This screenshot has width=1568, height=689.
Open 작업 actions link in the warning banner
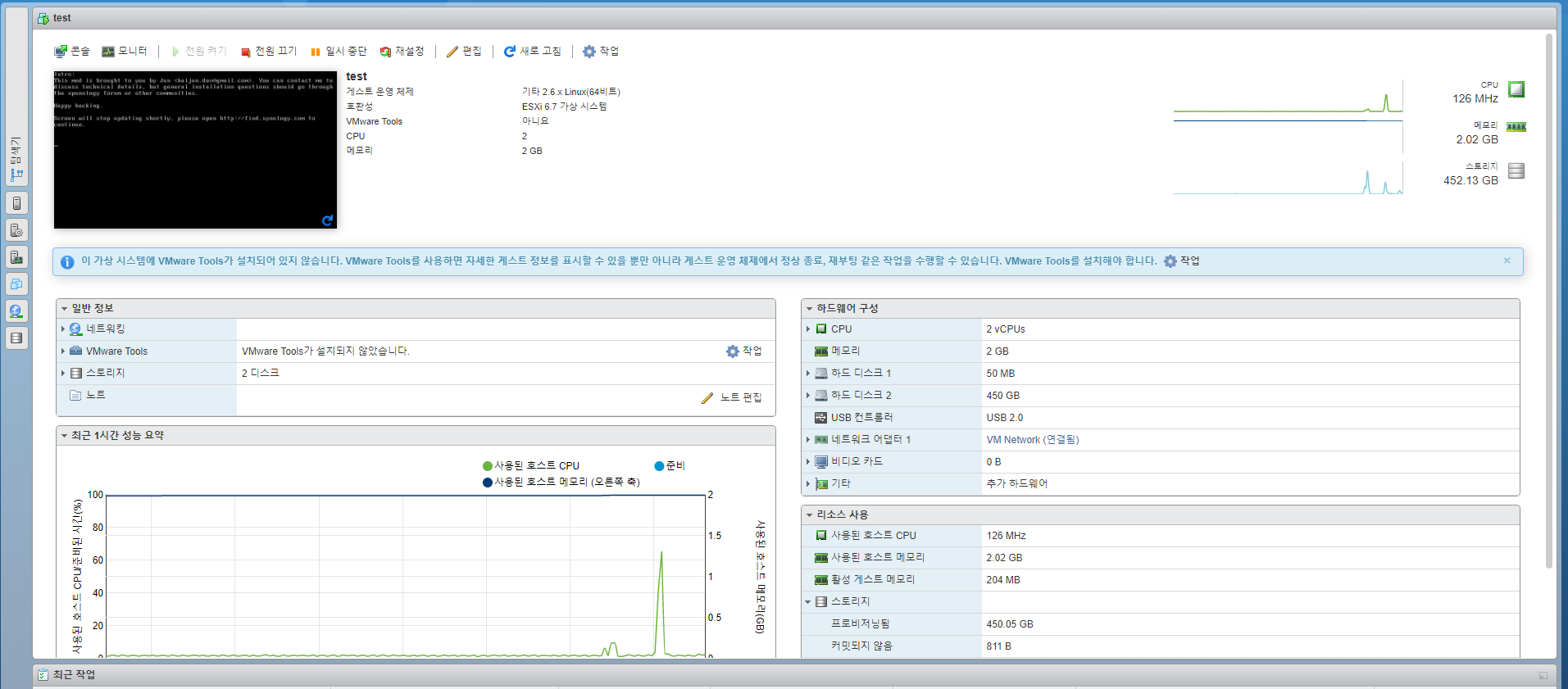(x=1182, y=261)
